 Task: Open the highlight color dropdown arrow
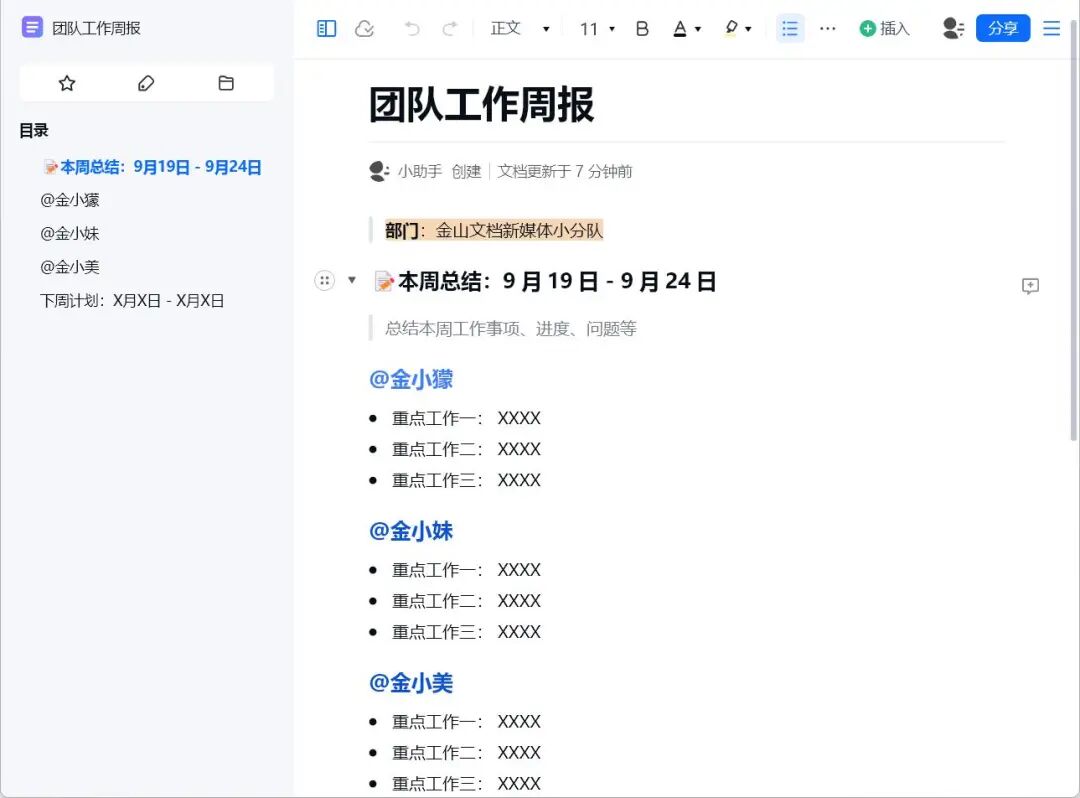click(748, 29)
